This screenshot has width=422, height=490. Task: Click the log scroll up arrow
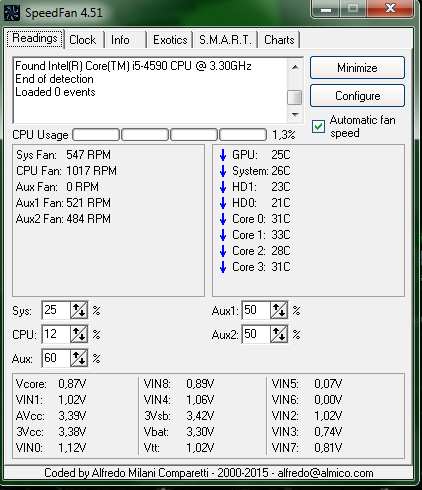coord(295,67)
